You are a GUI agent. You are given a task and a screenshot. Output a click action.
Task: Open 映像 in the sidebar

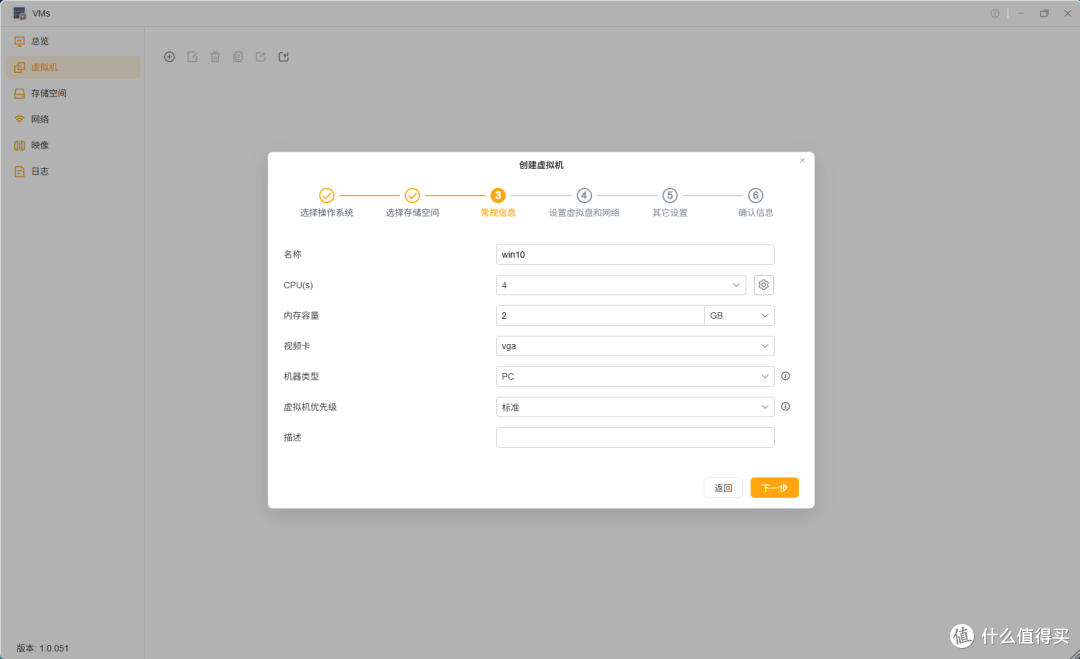click(x=72, y=145)
